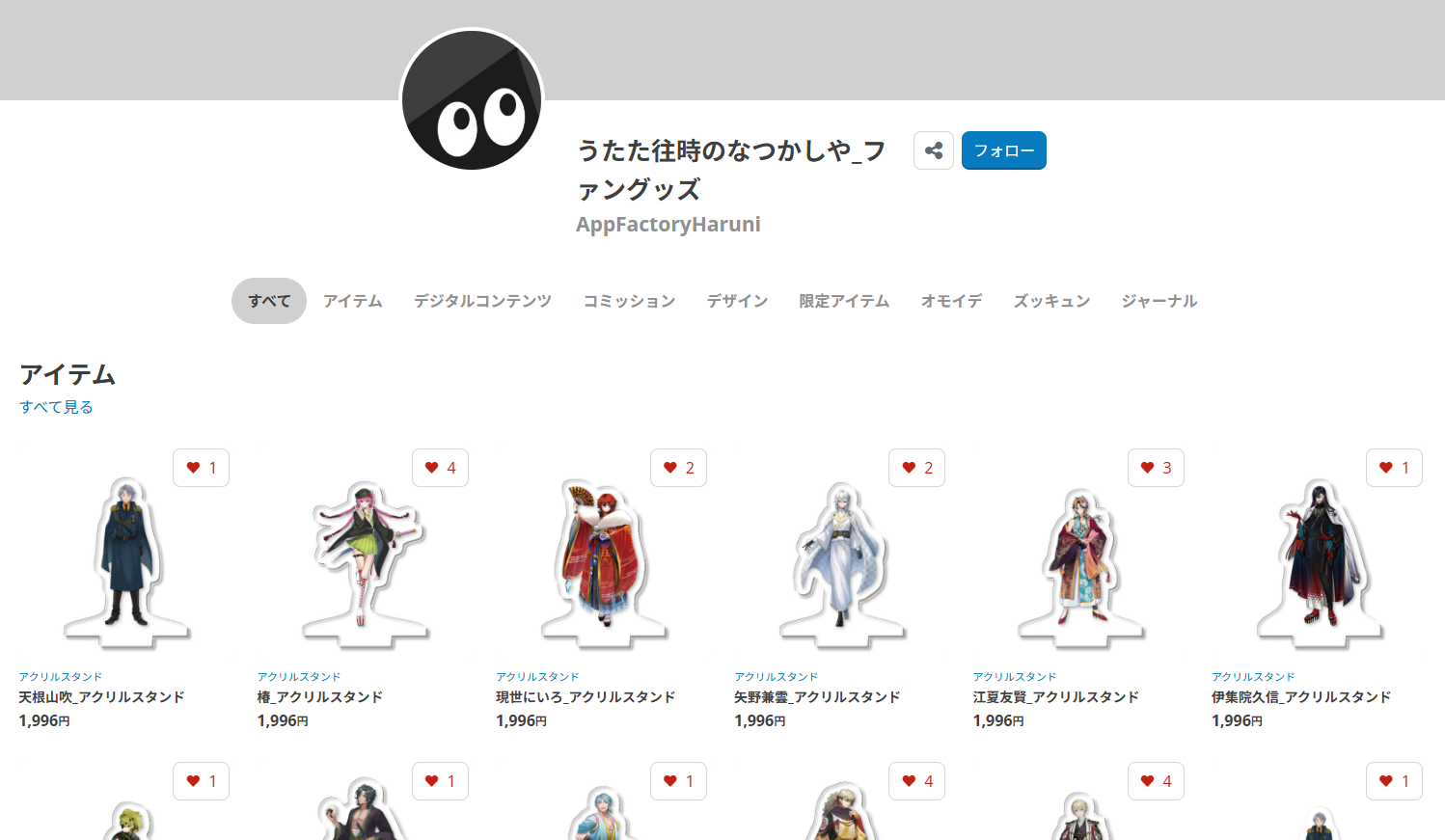
Task: Go to the 限定アイテム tab
Action: pyautogui.click(x=844, y=301)
